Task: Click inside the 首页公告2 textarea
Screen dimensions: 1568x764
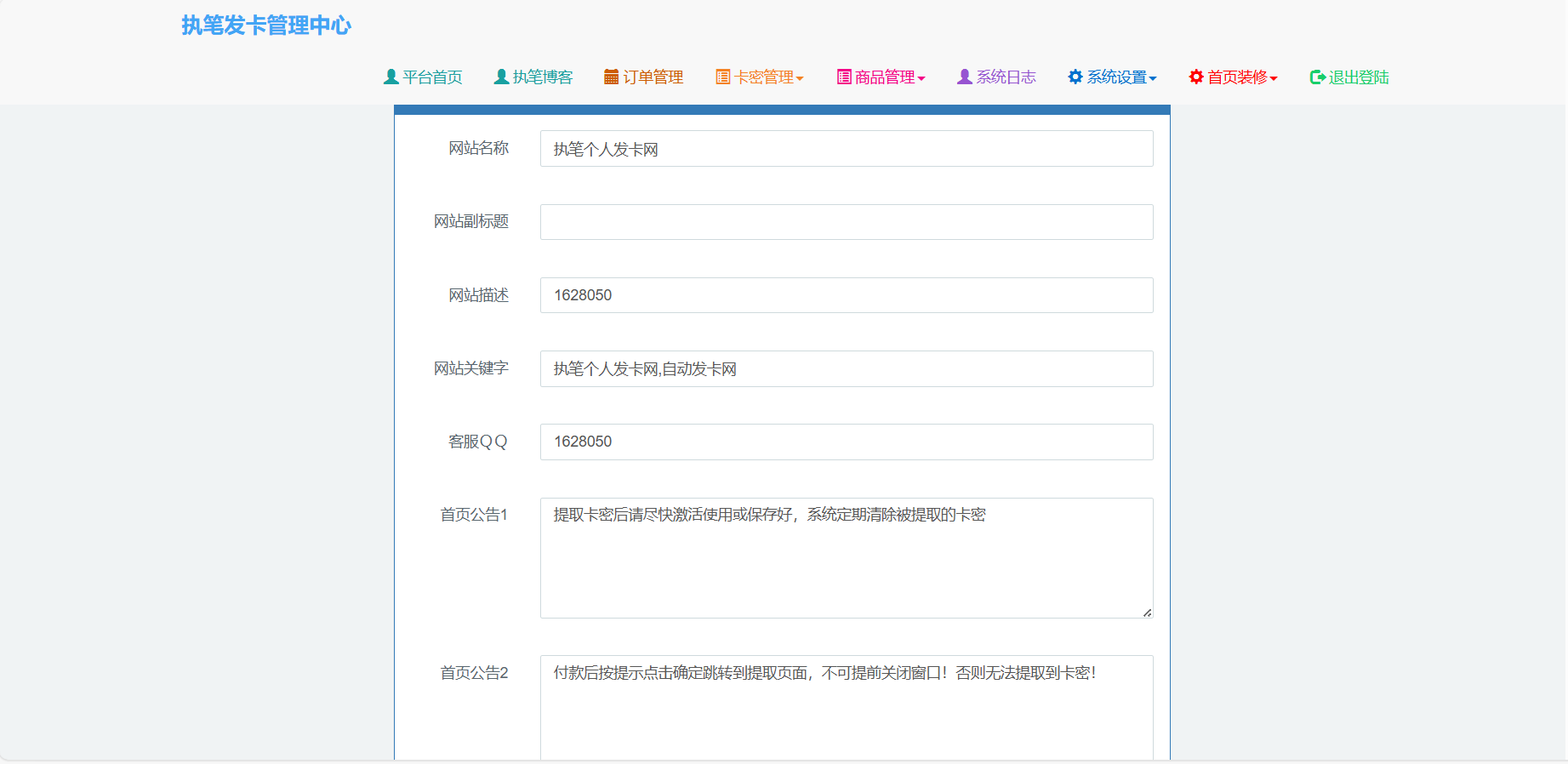Action: (x=847, y=708)
